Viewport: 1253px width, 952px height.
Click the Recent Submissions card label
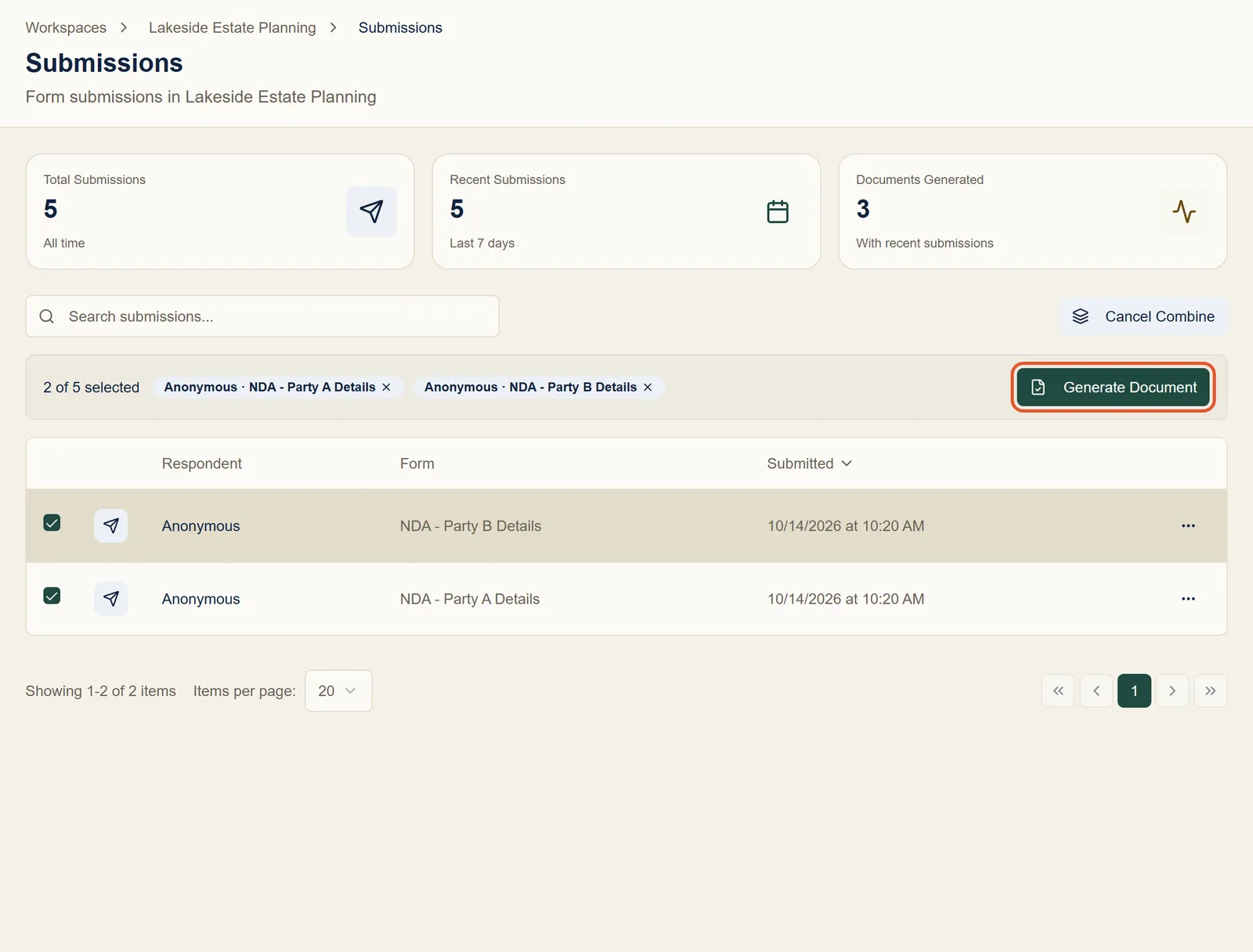pyautogui.click(x=507, y=179)
